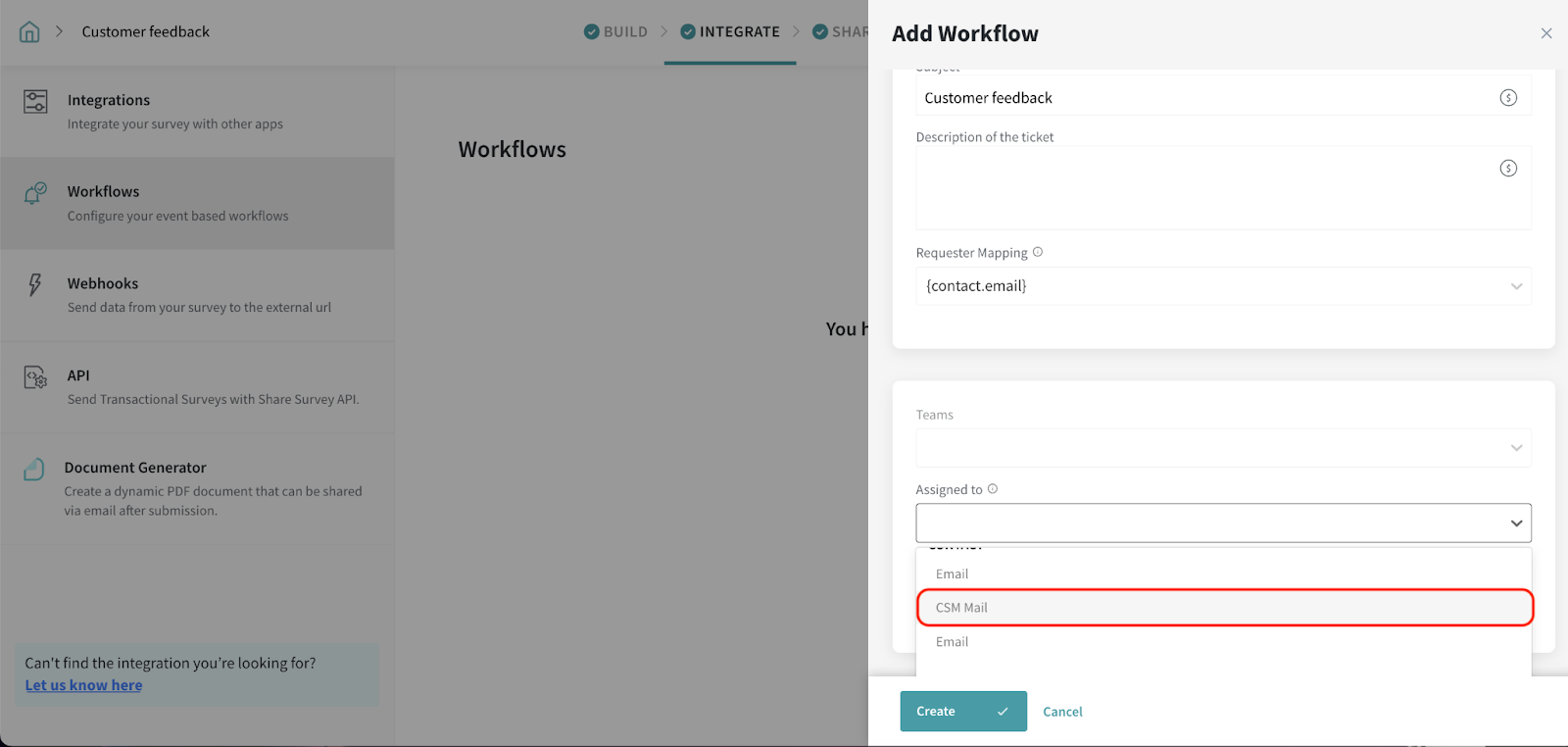The width and height of the screenshot is (1568, 747).
Task: Expand the Requester Mapping dropdown
Action: tap(1516, 286)
